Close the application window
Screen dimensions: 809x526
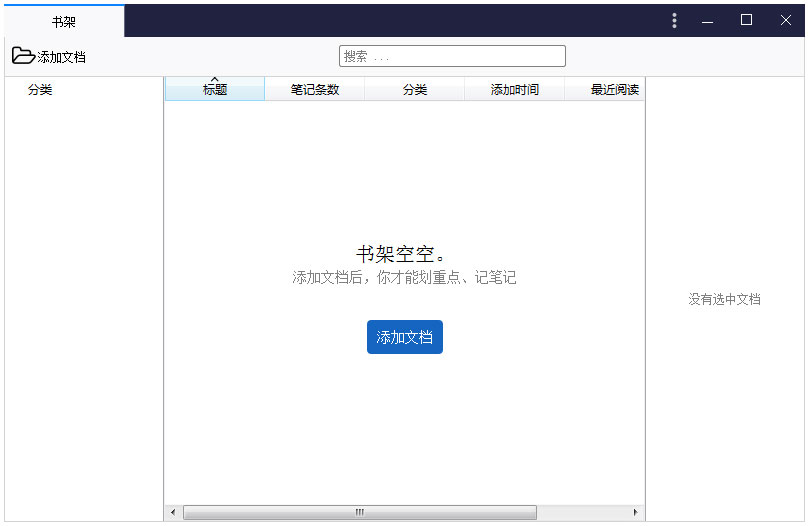785,20
